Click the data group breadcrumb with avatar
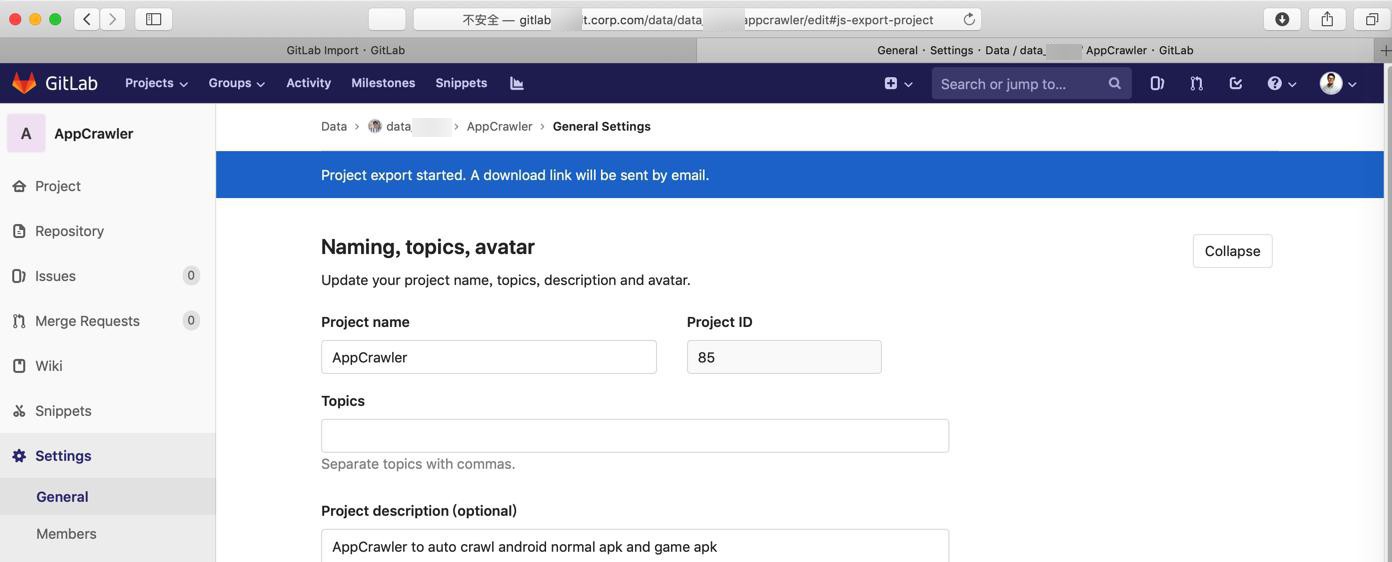The image size is (1392, 562). pyautogui.click(x=409, y=126)
